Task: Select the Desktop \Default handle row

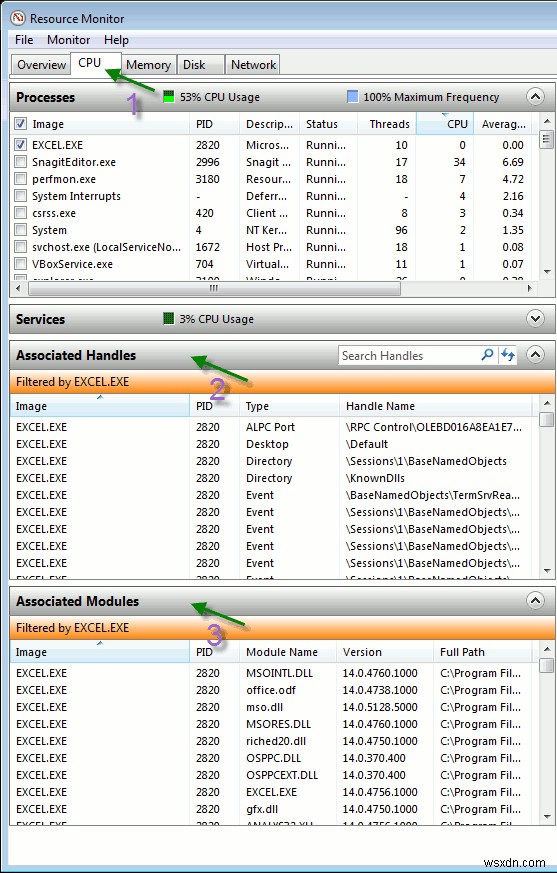Action: (x=271, y=444)
